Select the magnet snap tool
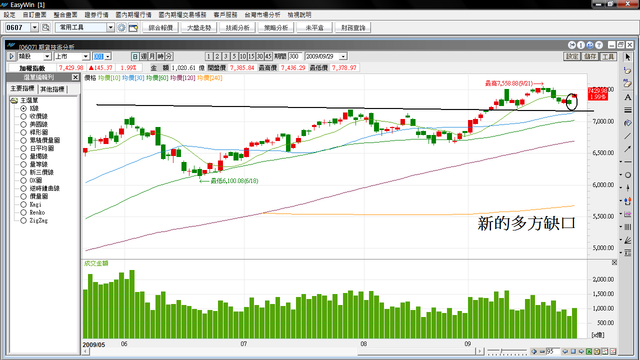This screenshot has width=640, height=360. click(628, 201)
